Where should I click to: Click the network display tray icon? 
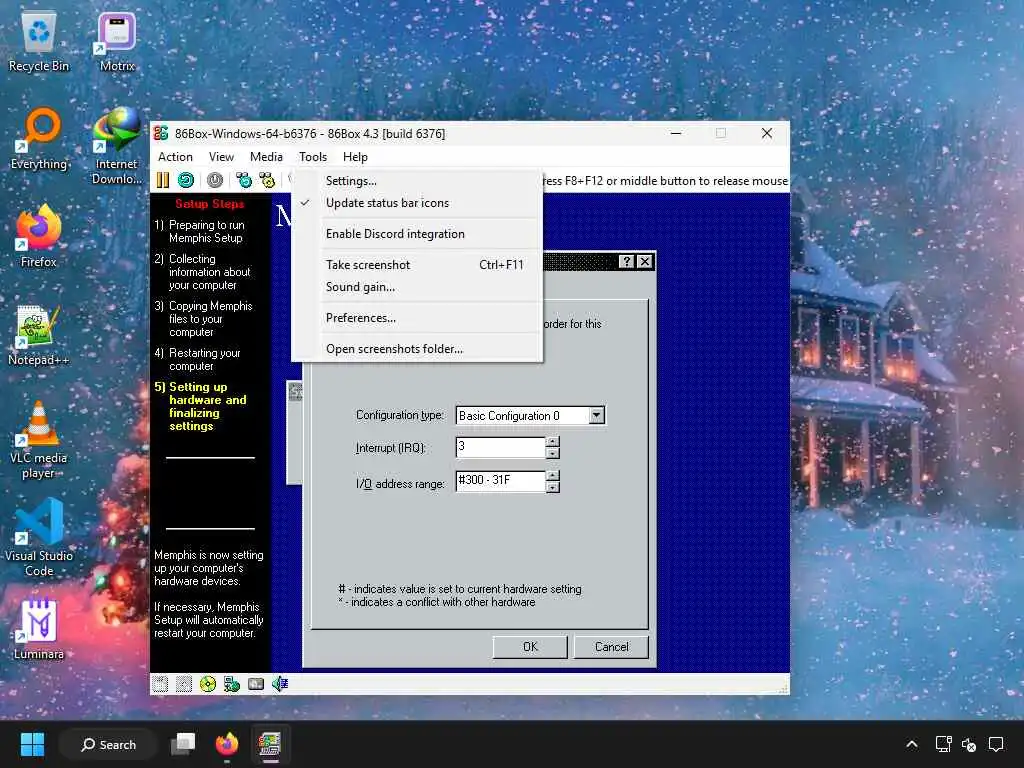(943, 744)
